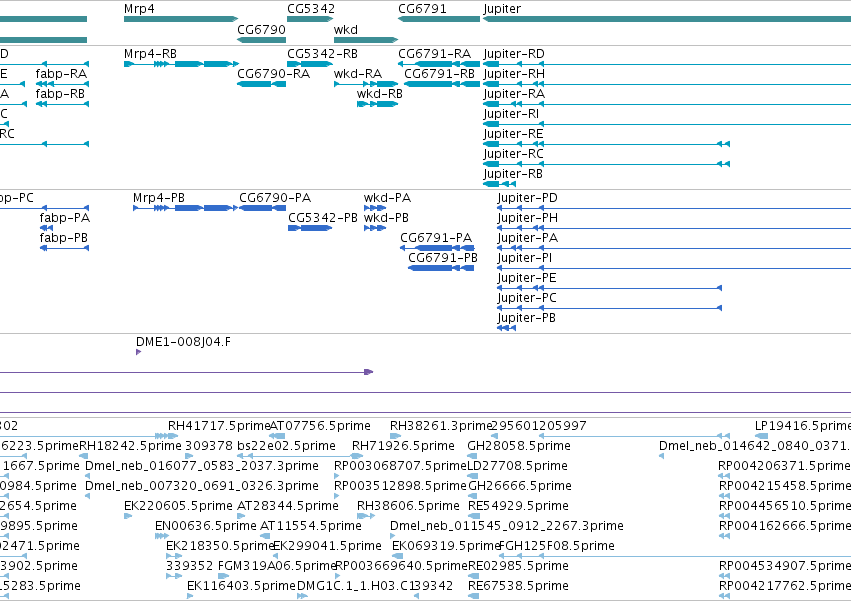Viewport: 851px width, 601px height.
Task: Click the Jupiter-RH transcript label
Action: pyautogui.click(x=514, y=74)
